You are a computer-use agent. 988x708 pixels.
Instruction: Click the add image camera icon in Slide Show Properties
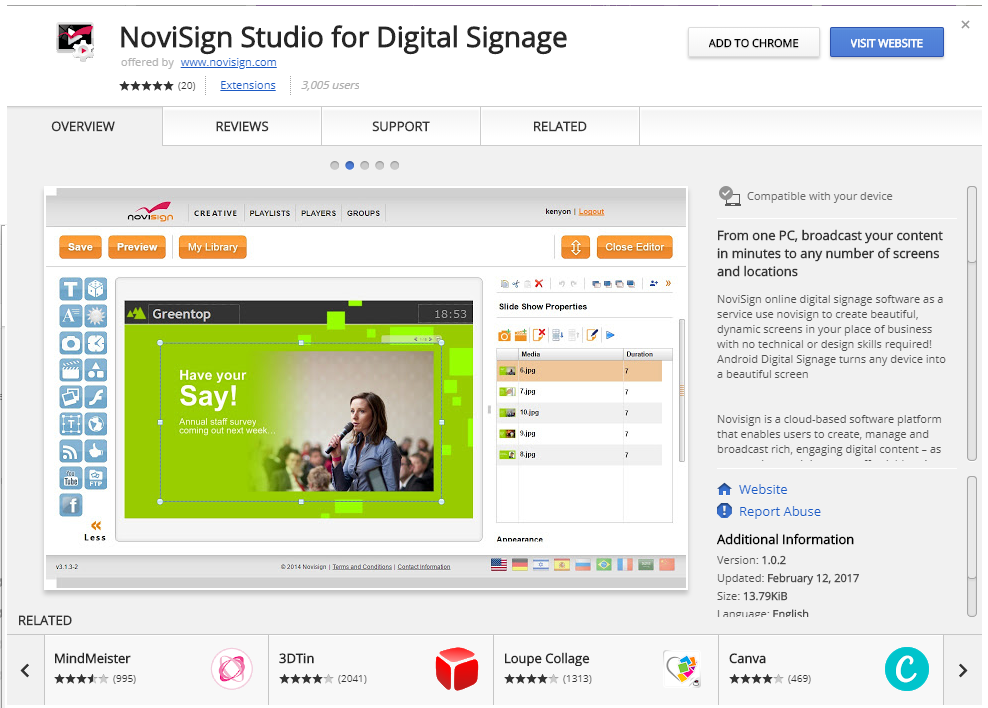coord(504,335)
